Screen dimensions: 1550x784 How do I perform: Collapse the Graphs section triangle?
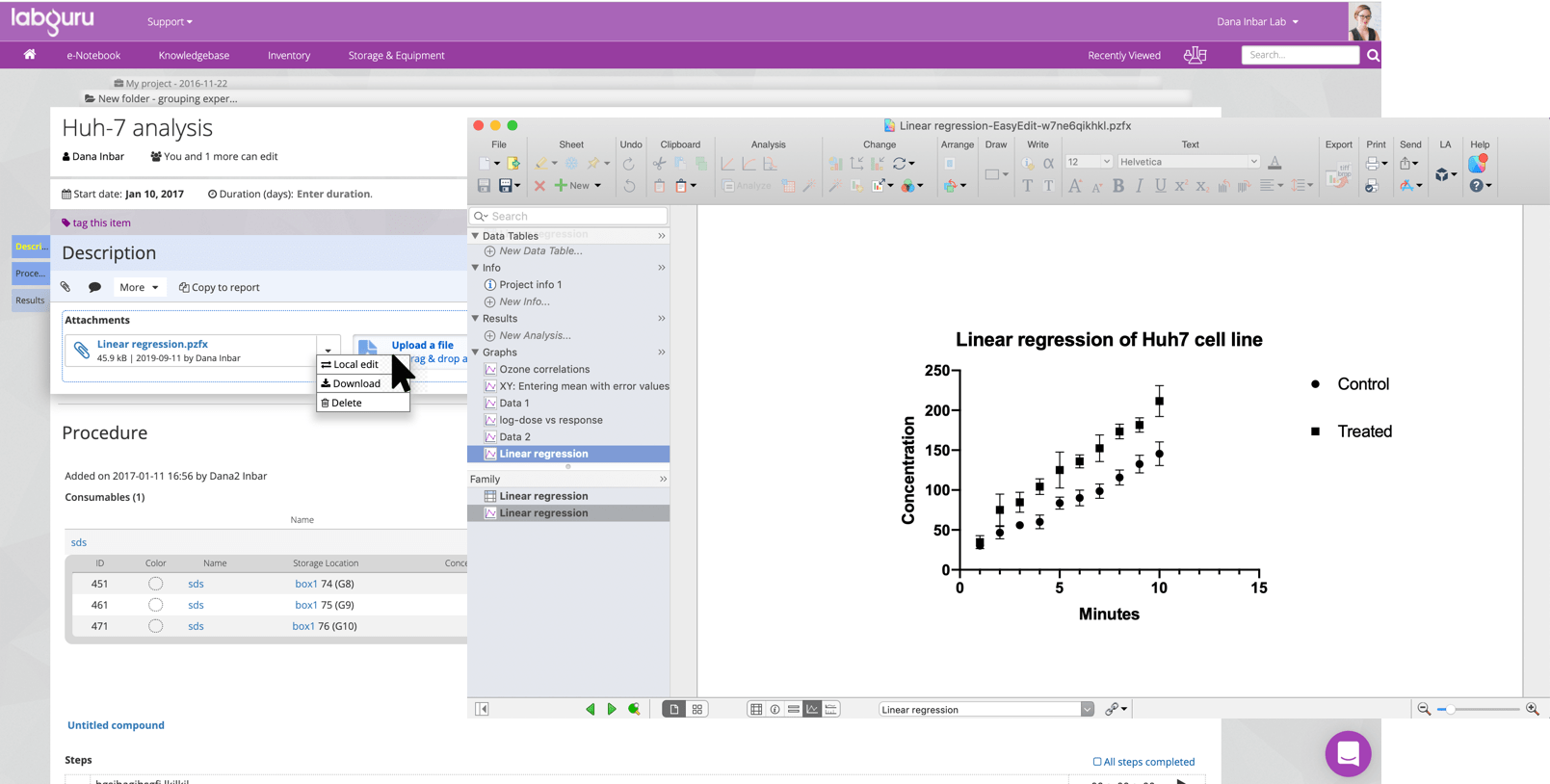[475, 352]
